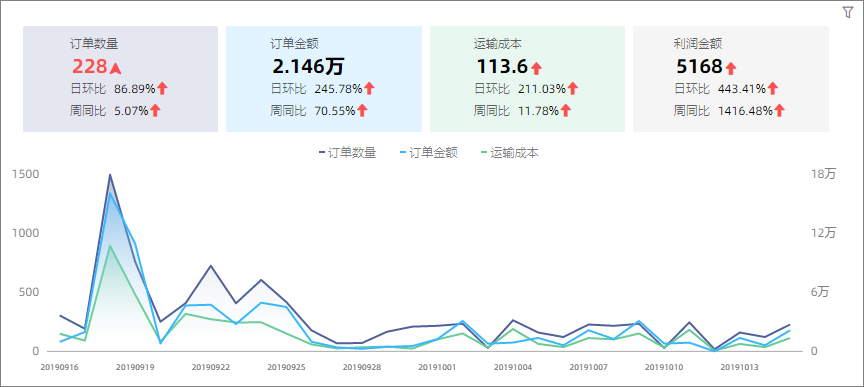Toggle 订单数量 series in chart legend
Image resolution: width=864 pixels, height=387 pixels.
[x=348, y=153]
